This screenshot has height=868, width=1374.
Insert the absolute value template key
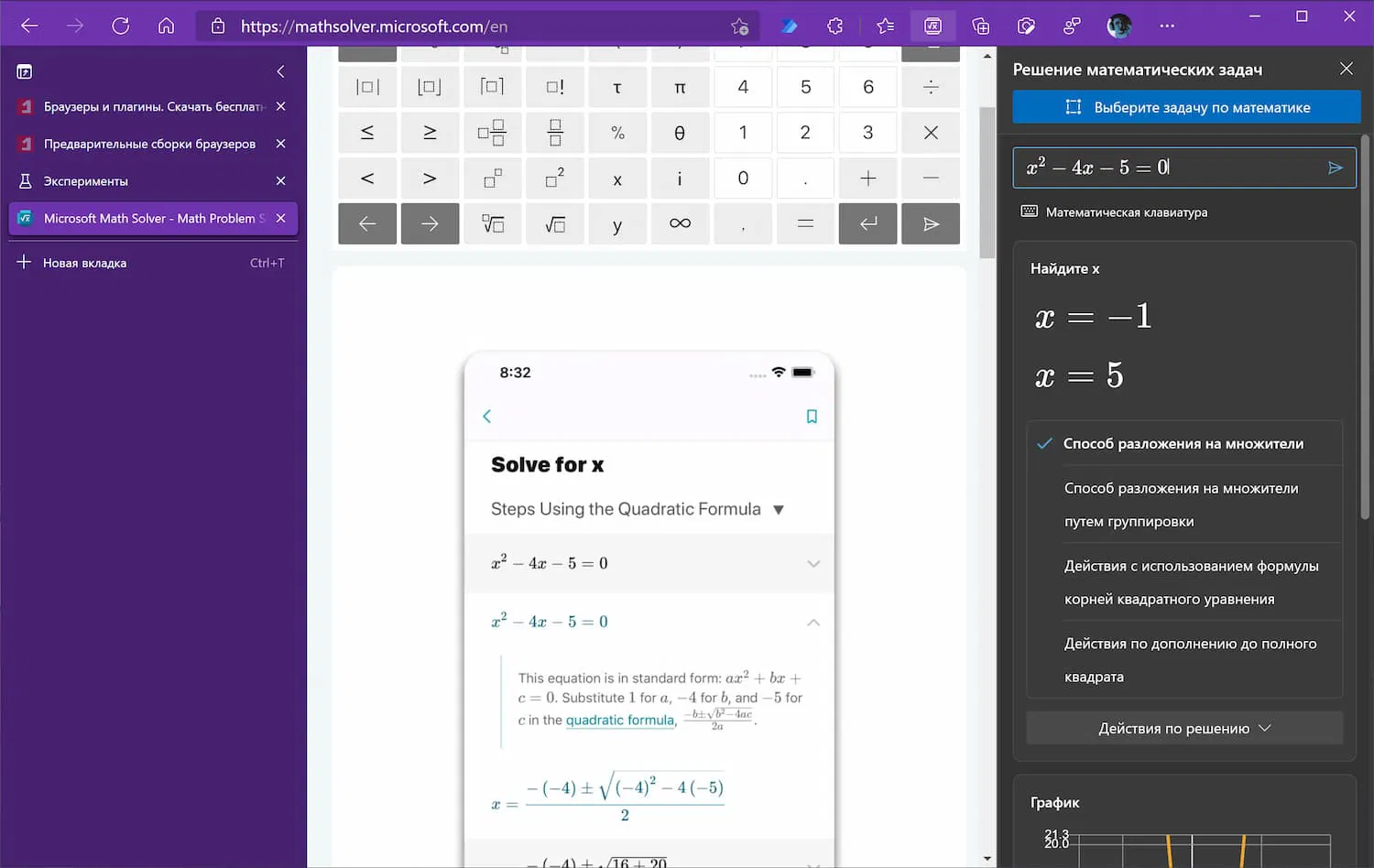[367, 87]
